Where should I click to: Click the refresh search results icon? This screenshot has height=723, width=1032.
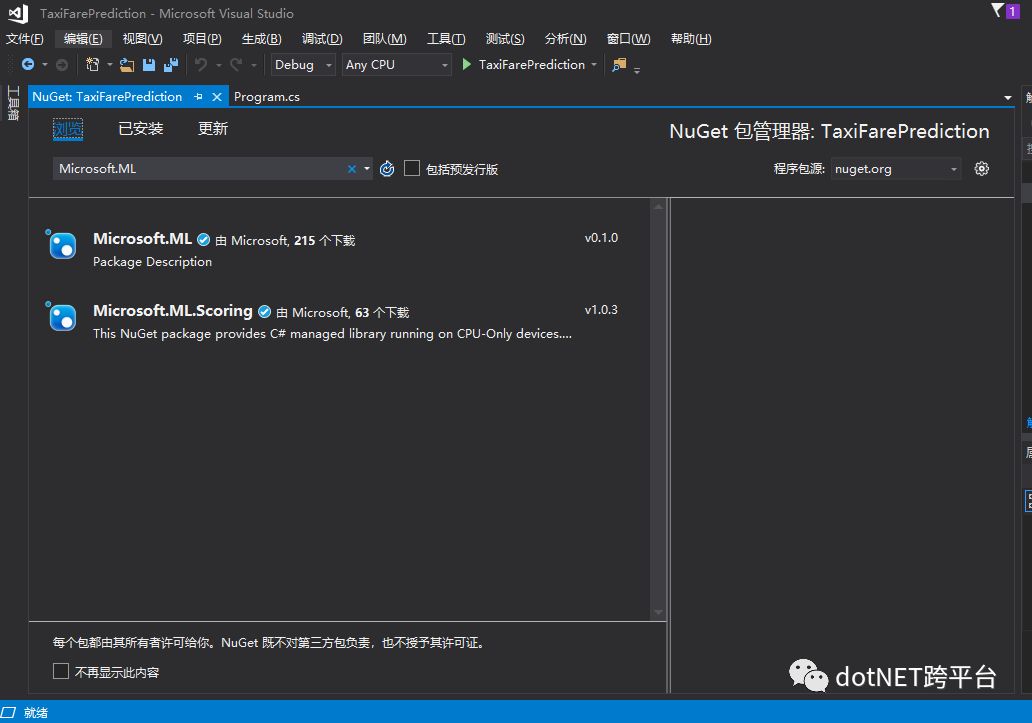pyautogui.click(x=387, y=169)
